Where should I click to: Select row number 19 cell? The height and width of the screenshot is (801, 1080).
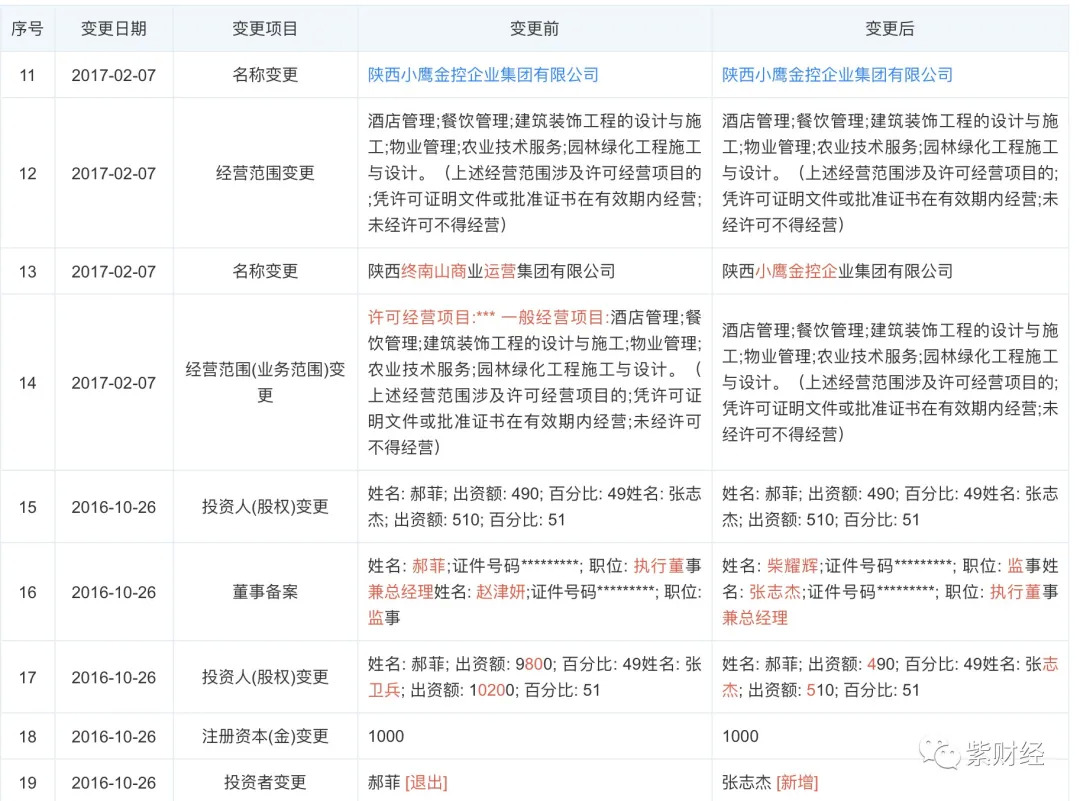[x=28, y=783]
